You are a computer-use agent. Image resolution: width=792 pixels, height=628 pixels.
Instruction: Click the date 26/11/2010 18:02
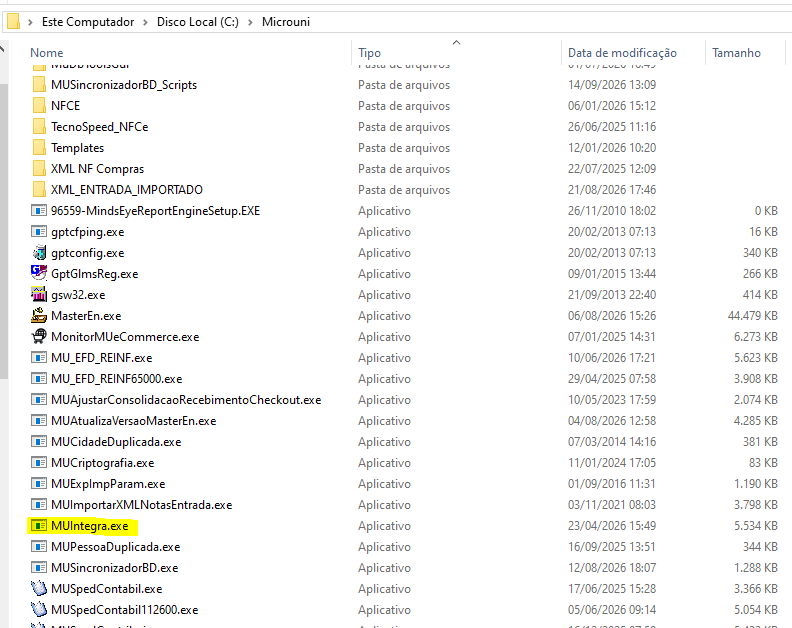click(x=612, y=211)
